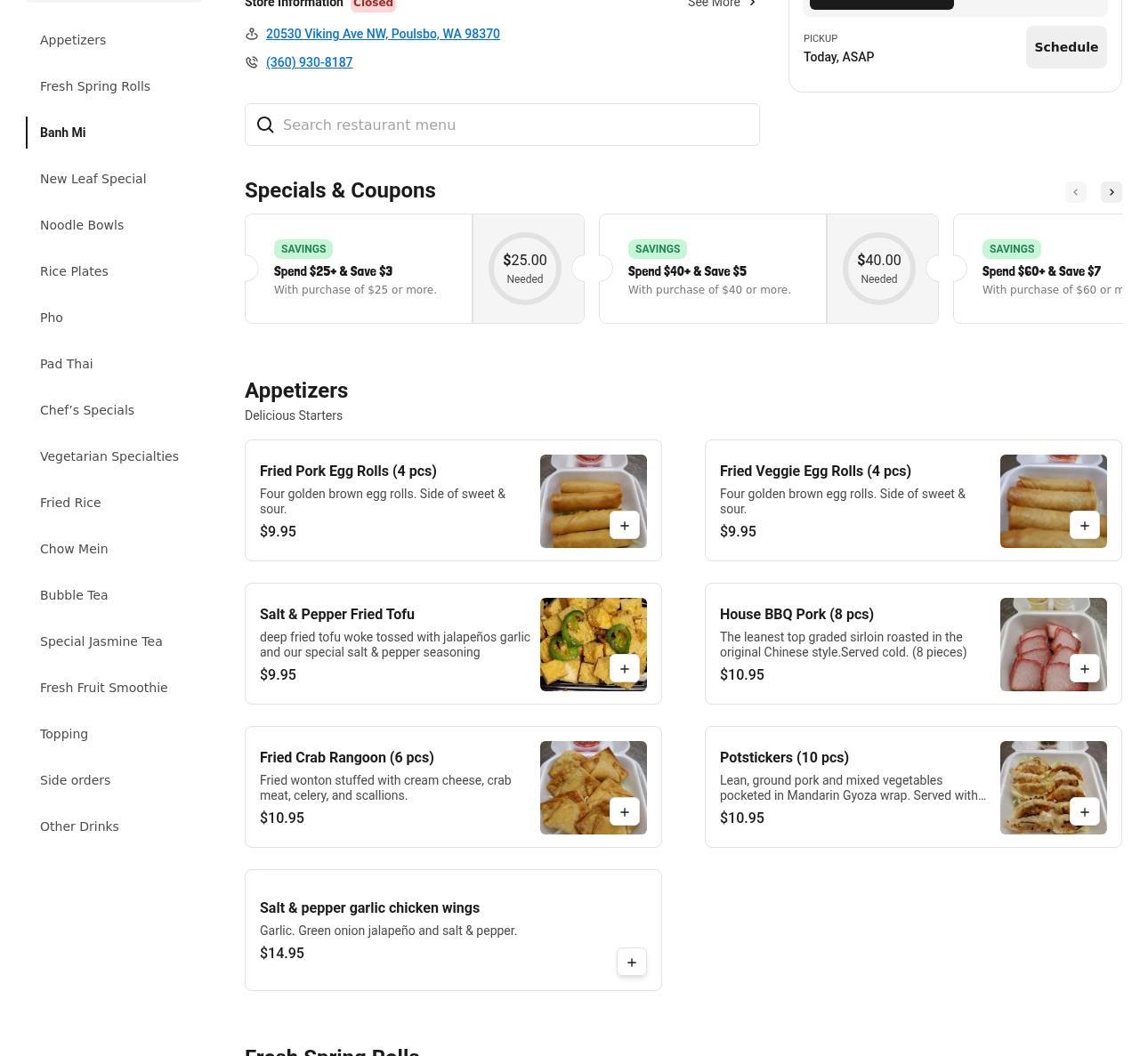Add Fried Pork Egg Rolls to cart
The image size is (1148, 1056).
624,526
